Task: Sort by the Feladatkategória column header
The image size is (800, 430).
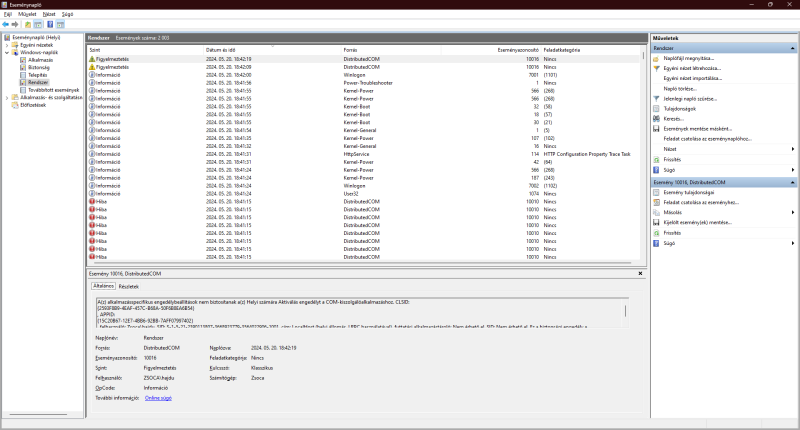Action: 590,50
